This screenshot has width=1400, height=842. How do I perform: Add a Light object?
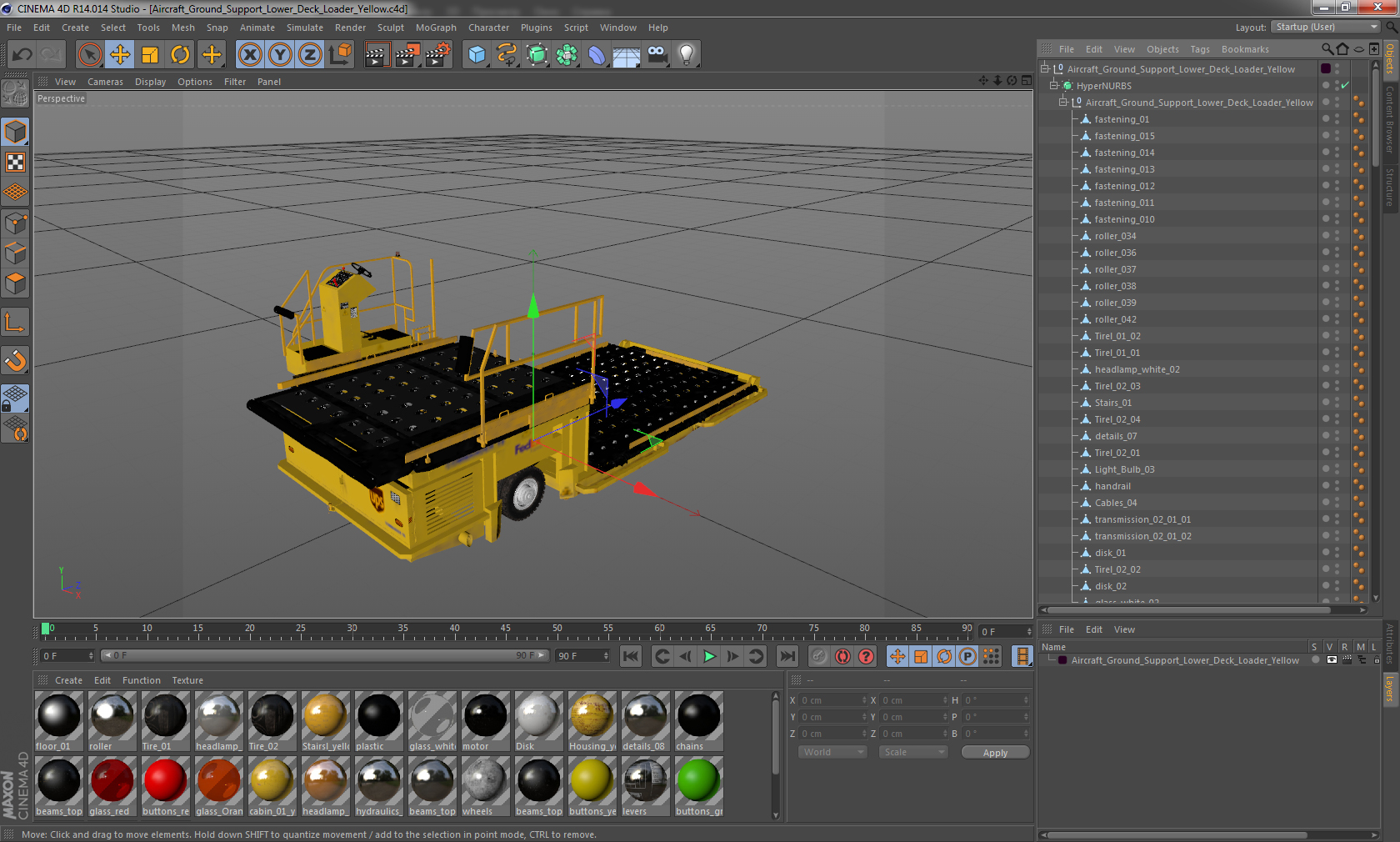(x=687, y=55)
